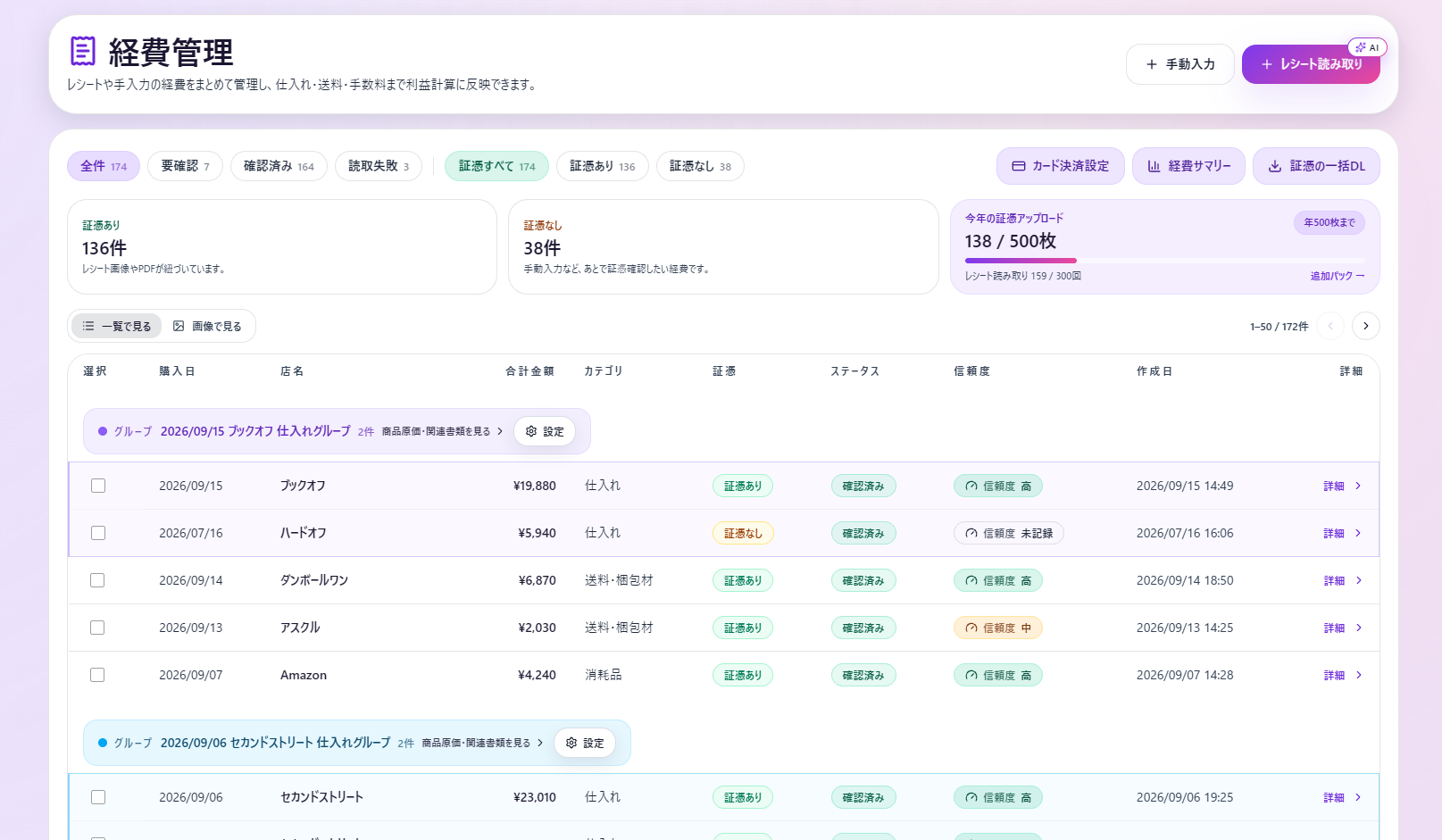Click the purple dot of ブックオフ group
The width and height of the screenshot is (1442, 840).
(103, 431)
